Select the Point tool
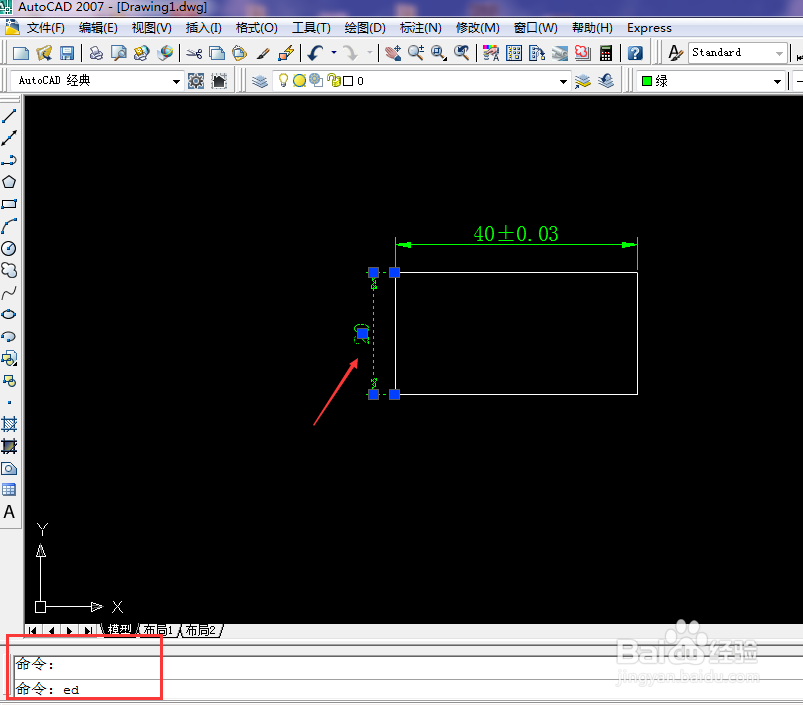The height and width of the screenshot is (705, 803). click(9, 402)
